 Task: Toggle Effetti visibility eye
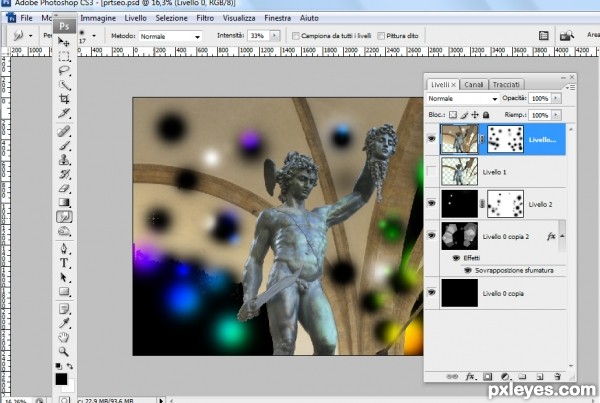(x=456, y=258)
